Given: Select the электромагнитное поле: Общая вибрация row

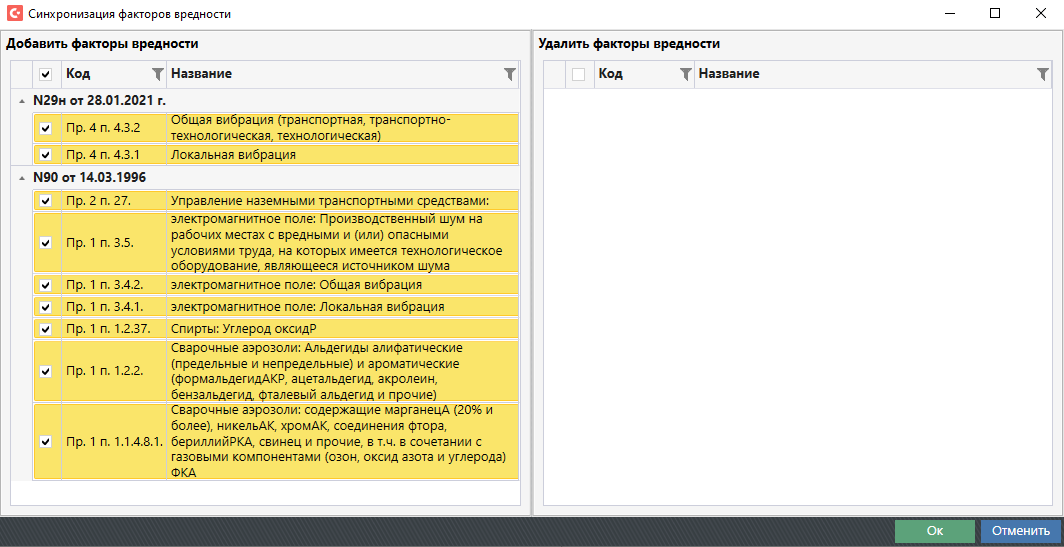Looking at the screenshot, I should pos(300,285).
